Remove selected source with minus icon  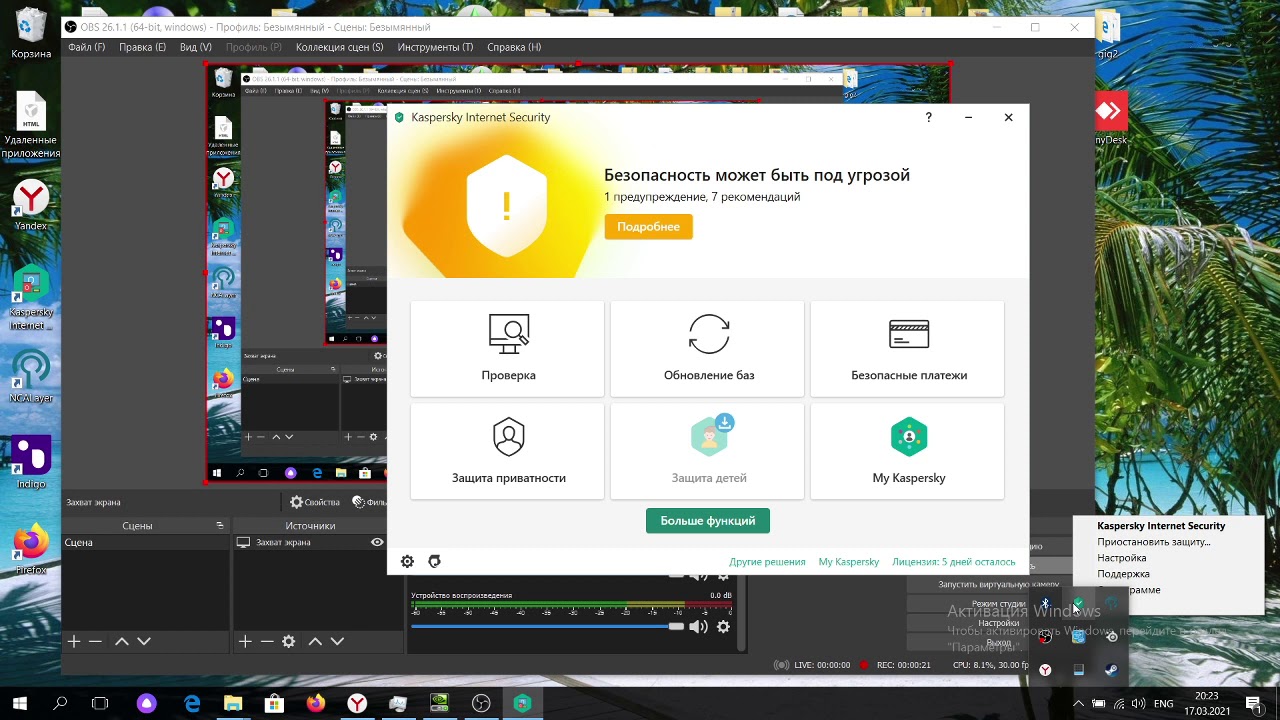267,641
